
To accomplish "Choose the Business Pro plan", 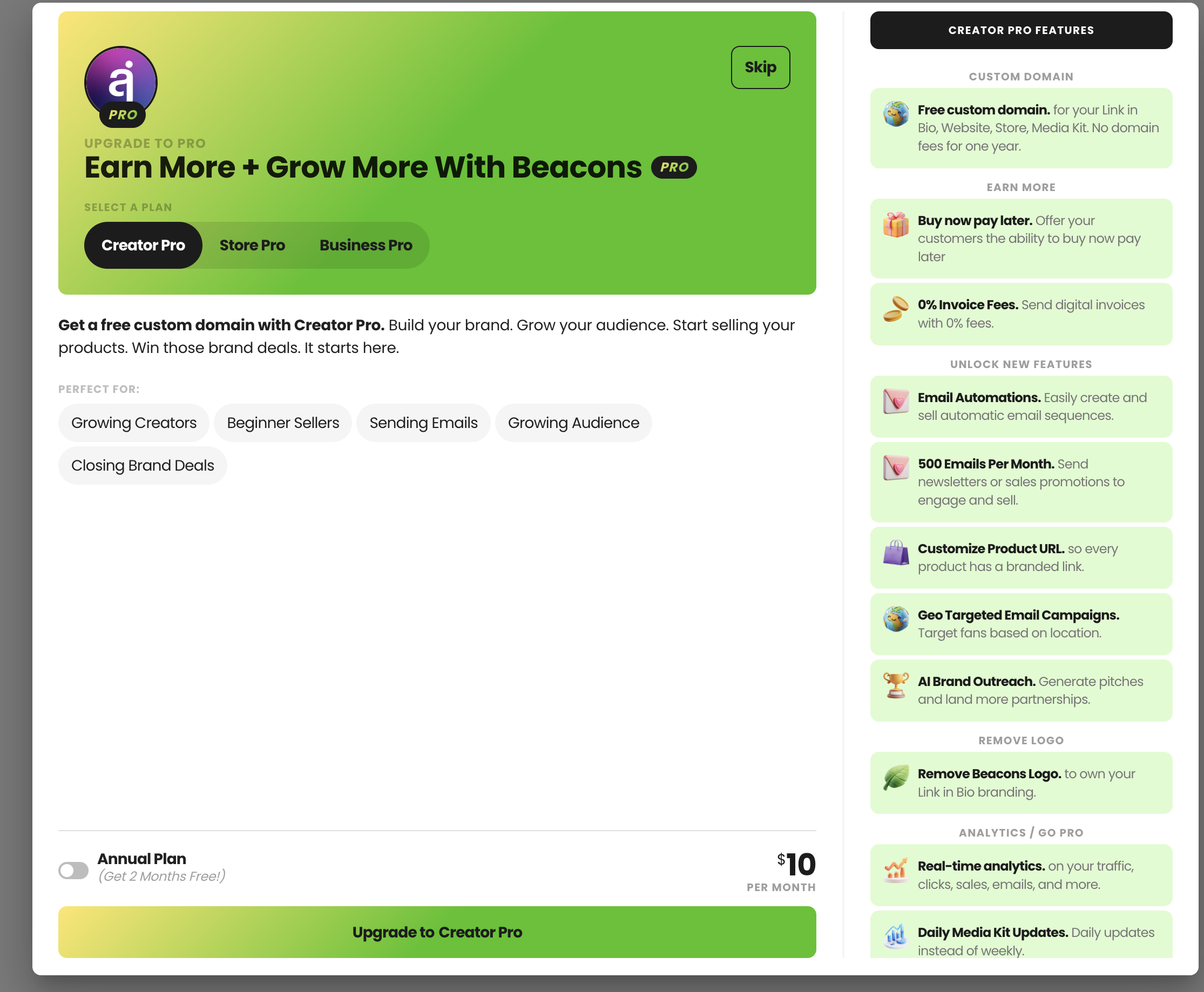I will click(x=366, y=245).
